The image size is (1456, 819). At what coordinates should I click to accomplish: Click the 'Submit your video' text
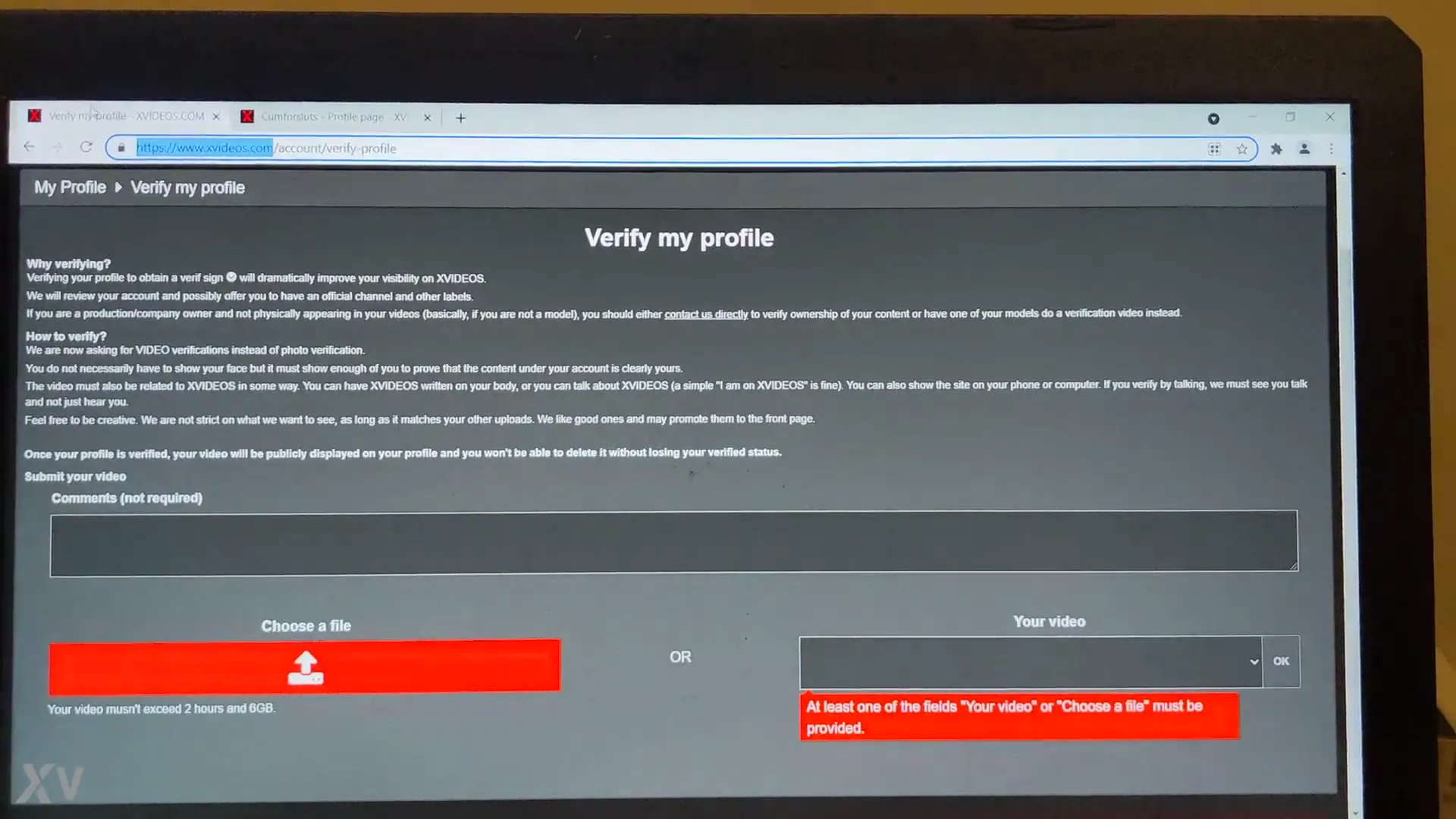point(75,476)
